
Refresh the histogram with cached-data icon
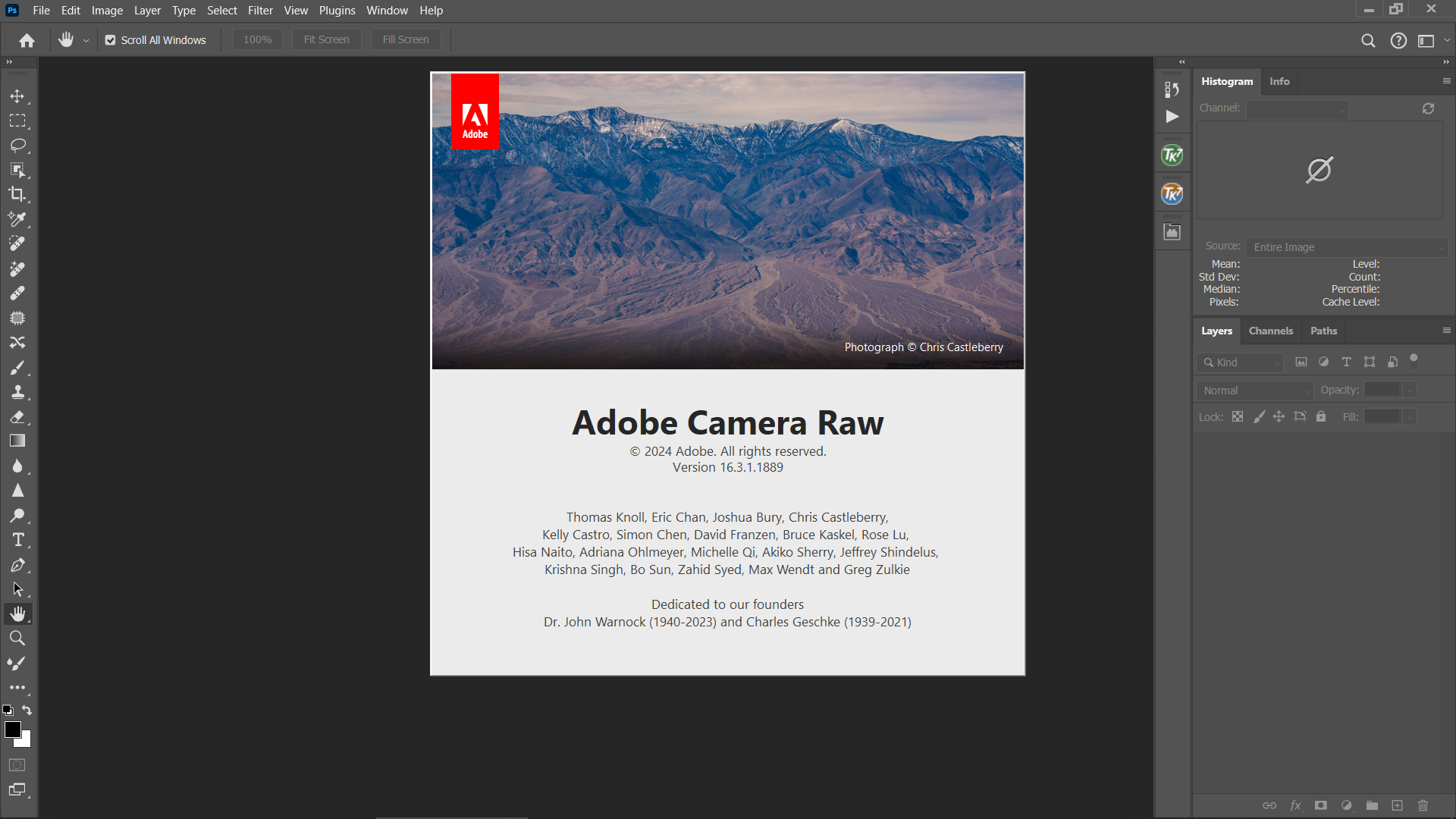[1428, 108]
